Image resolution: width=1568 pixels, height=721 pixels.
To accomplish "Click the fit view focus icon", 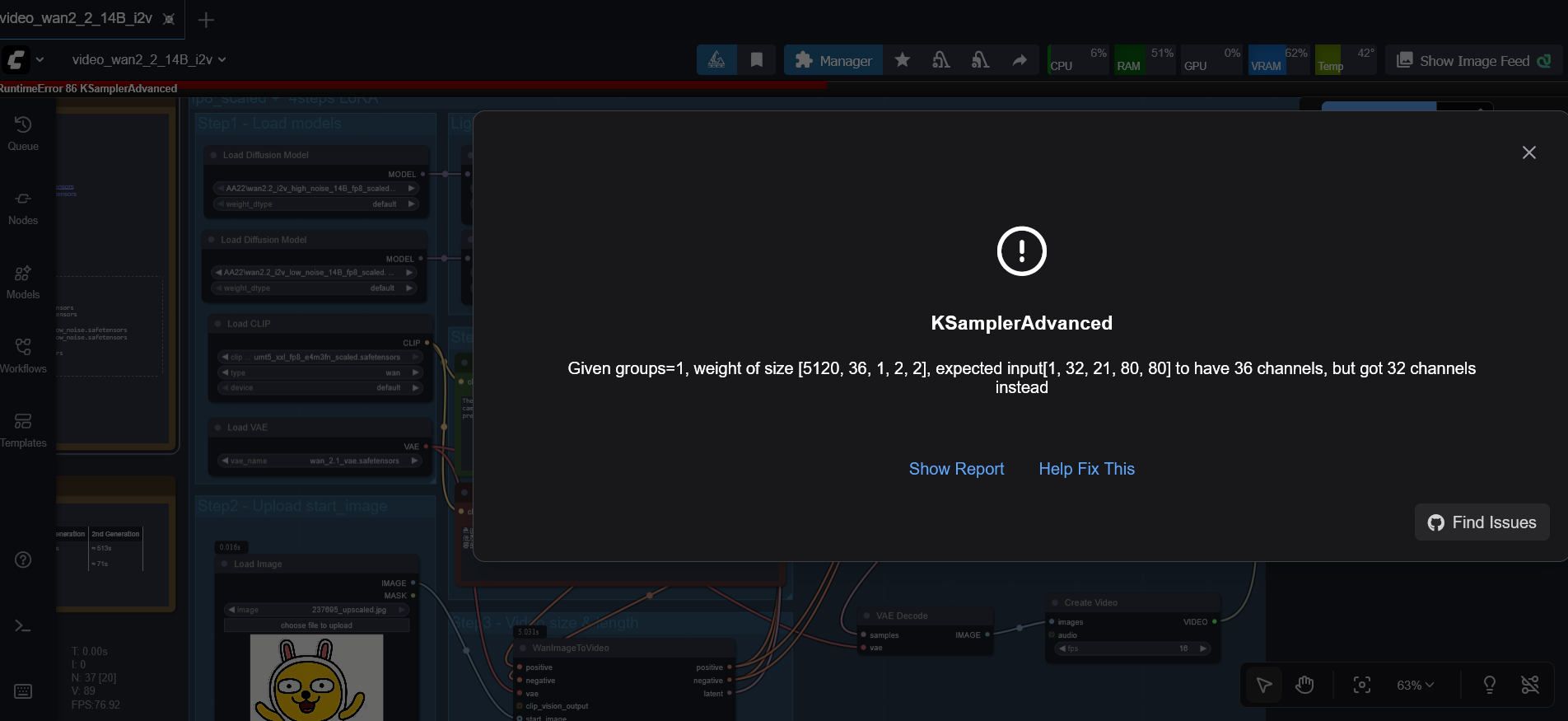I will (x=1362, y=685).
